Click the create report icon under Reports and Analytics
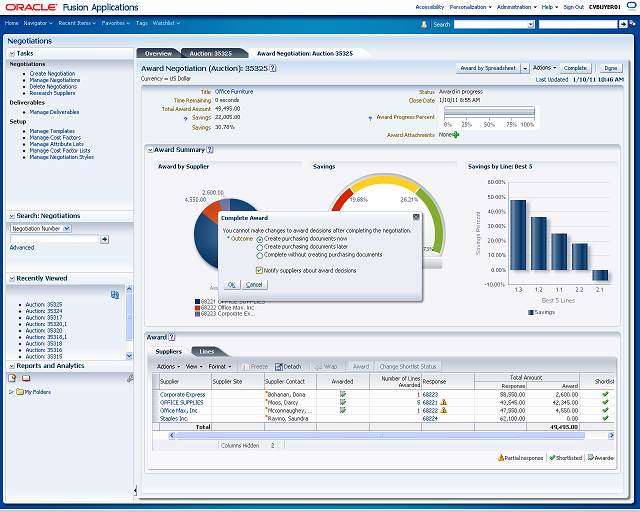The width and height of the screenshot is (640, 512). pos(12,378)
